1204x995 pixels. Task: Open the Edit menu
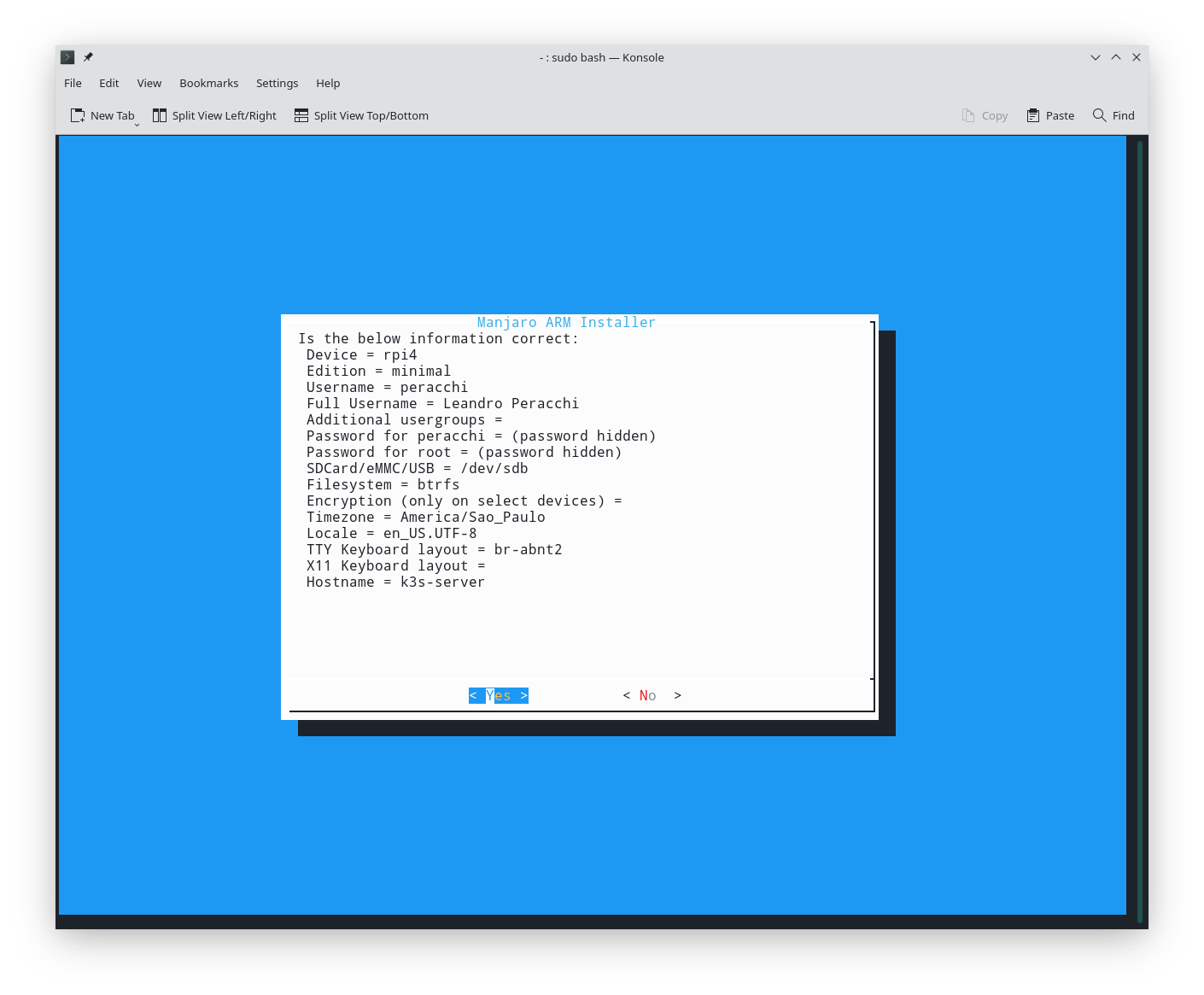pos(108,83)
